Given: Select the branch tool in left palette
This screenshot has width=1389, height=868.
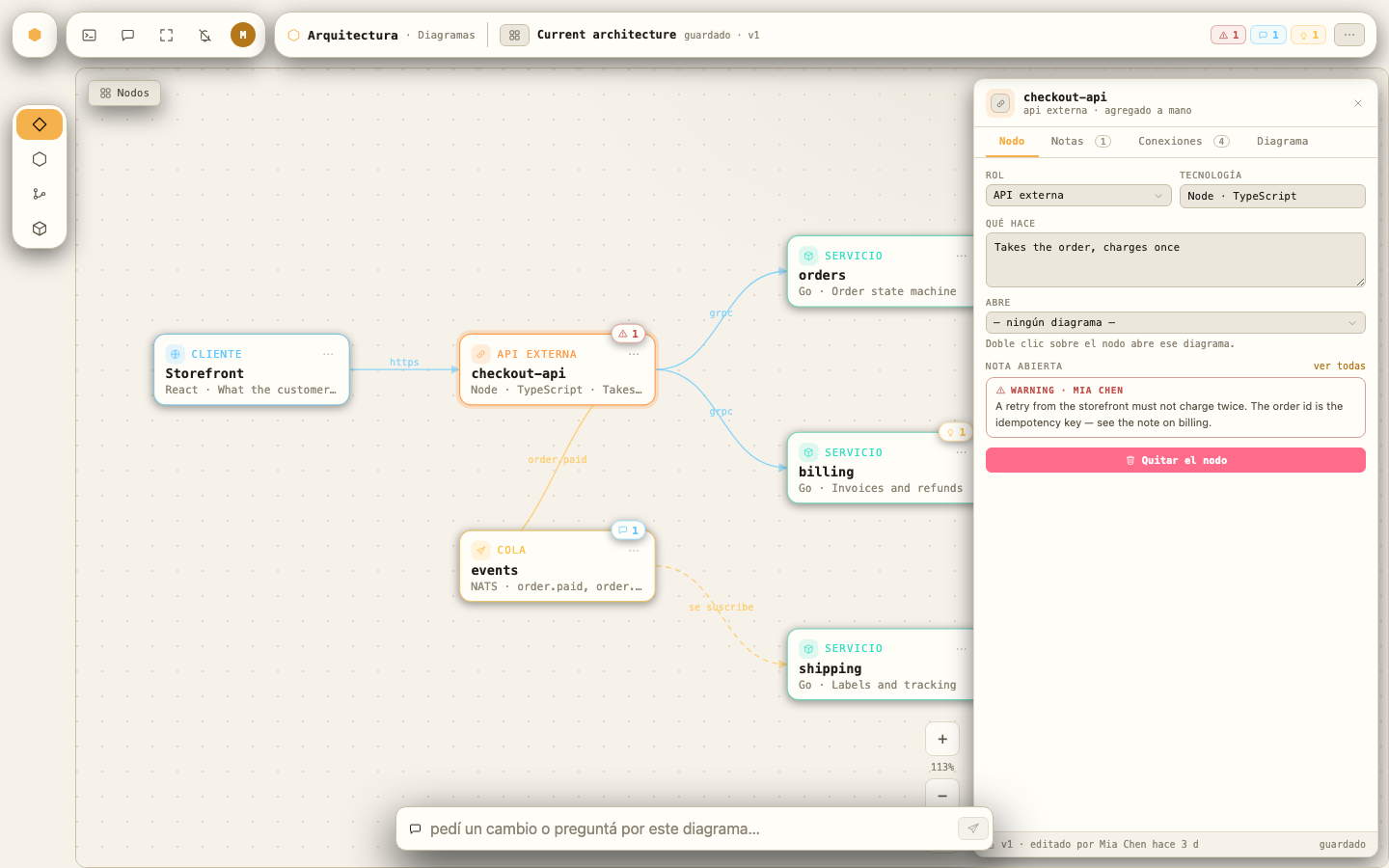Looking at the screenshot, I should [x=40, y=194].
